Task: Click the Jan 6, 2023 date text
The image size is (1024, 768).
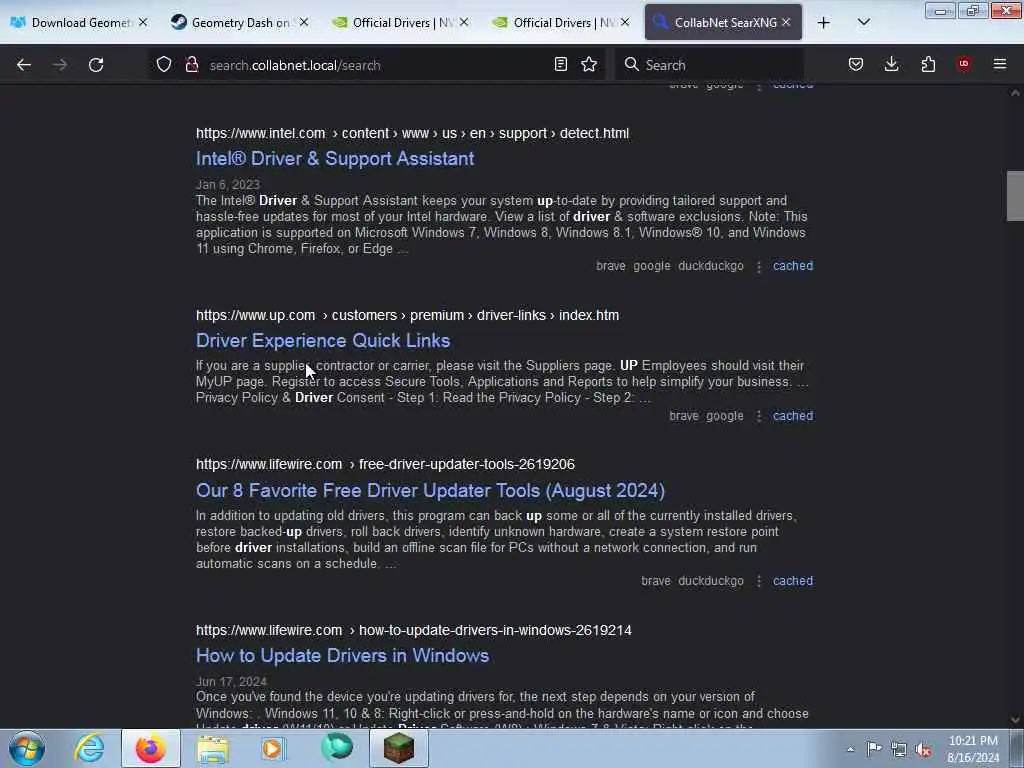Action: (x=228, y=185)
